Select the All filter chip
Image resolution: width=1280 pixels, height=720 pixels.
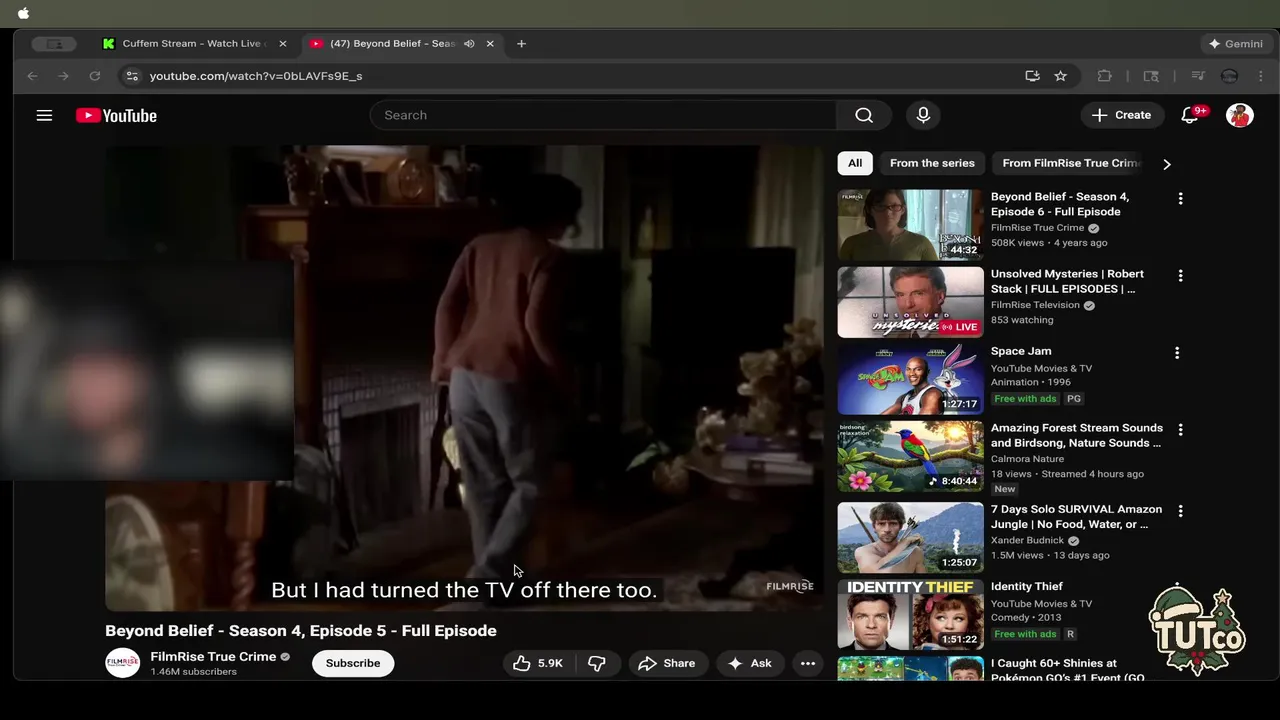click(x=855, y=163)
